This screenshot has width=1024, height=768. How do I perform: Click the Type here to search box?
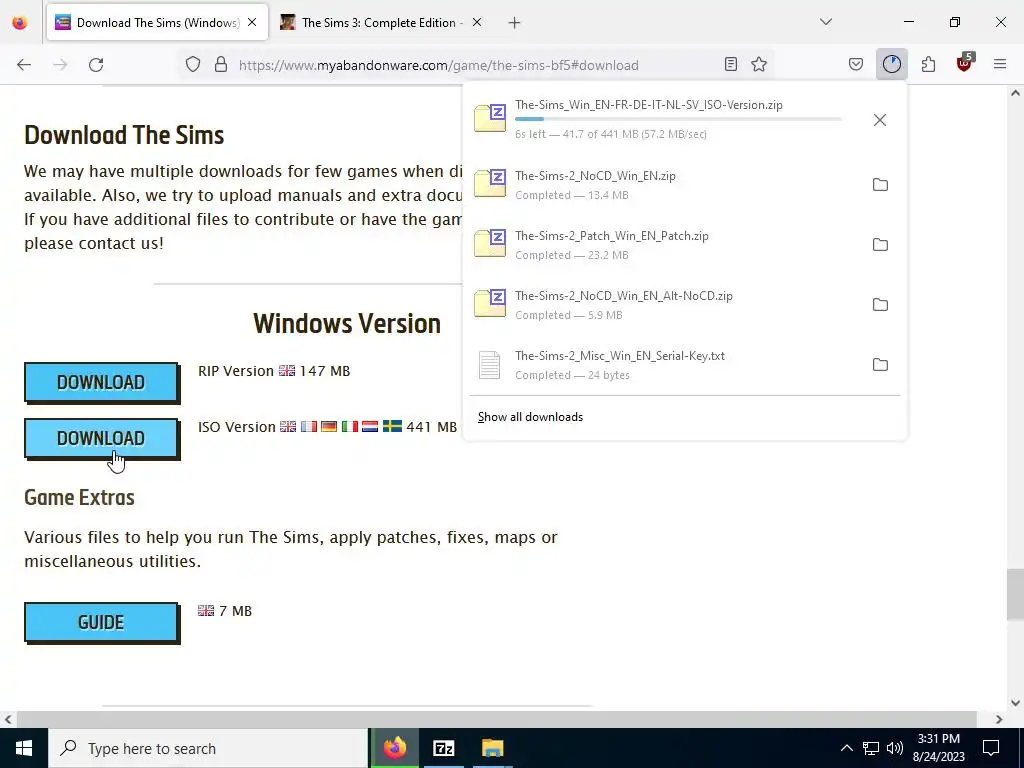pyautogui.click(x=208, y=748)
